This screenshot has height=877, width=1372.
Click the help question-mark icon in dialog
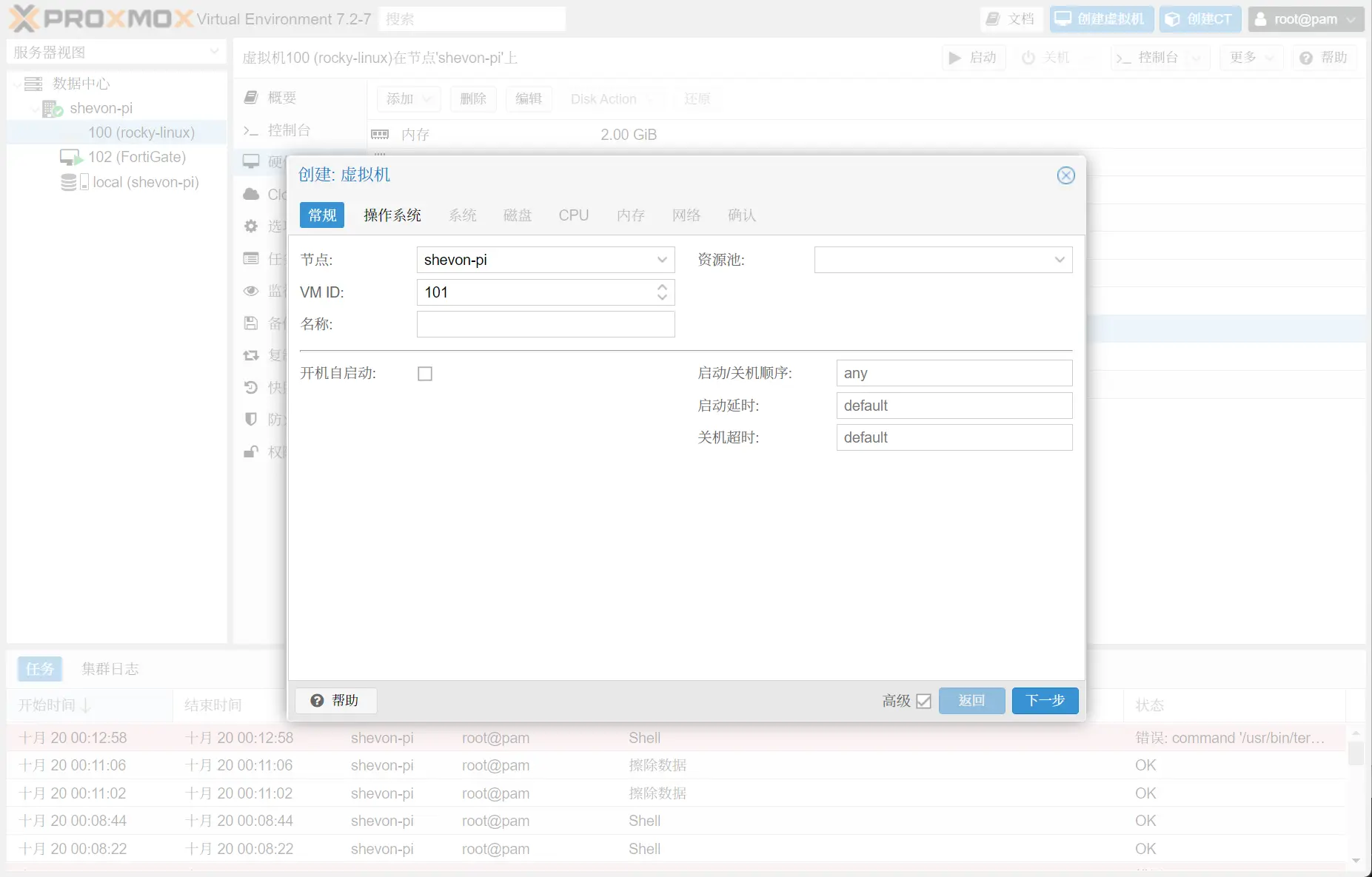(317, 700)
